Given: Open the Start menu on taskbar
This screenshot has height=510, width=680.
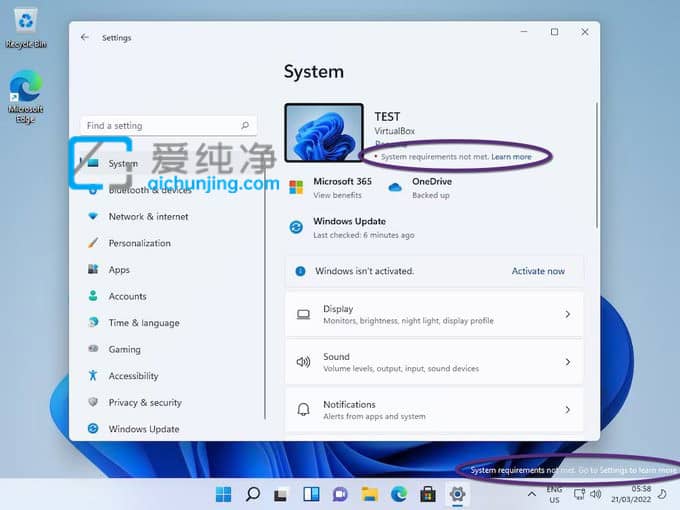Looking at the screenshot, I should [x=224, y=494].
